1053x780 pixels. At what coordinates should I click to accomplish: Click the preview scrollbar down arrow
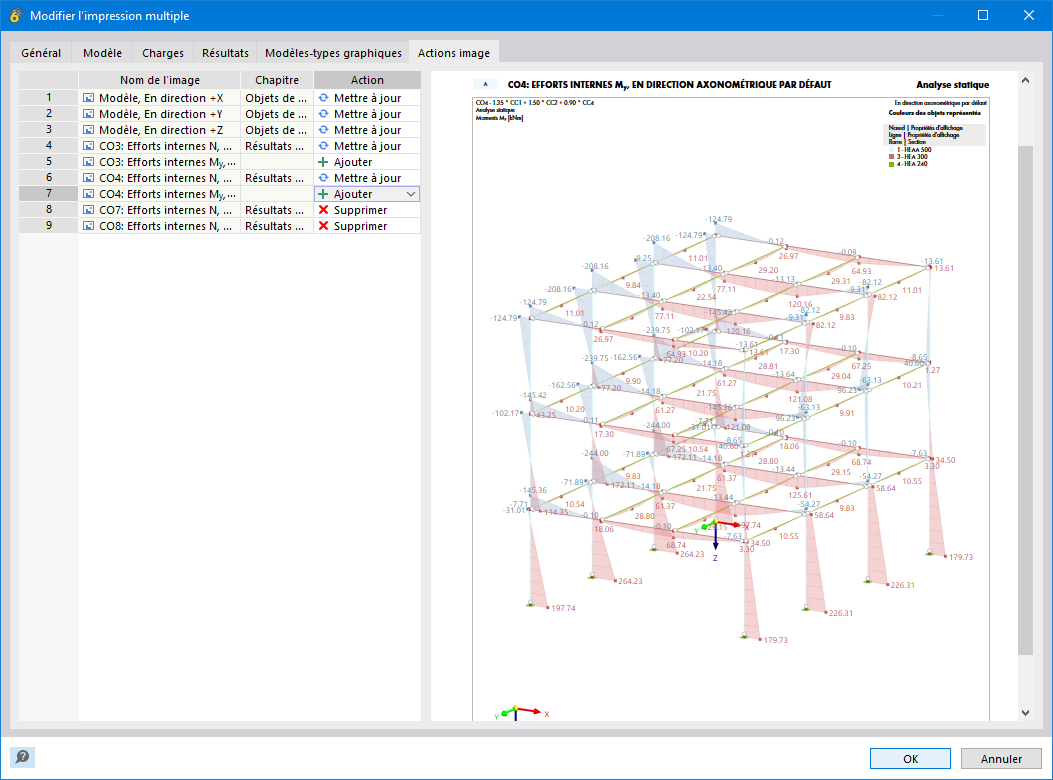[1025, 713]
